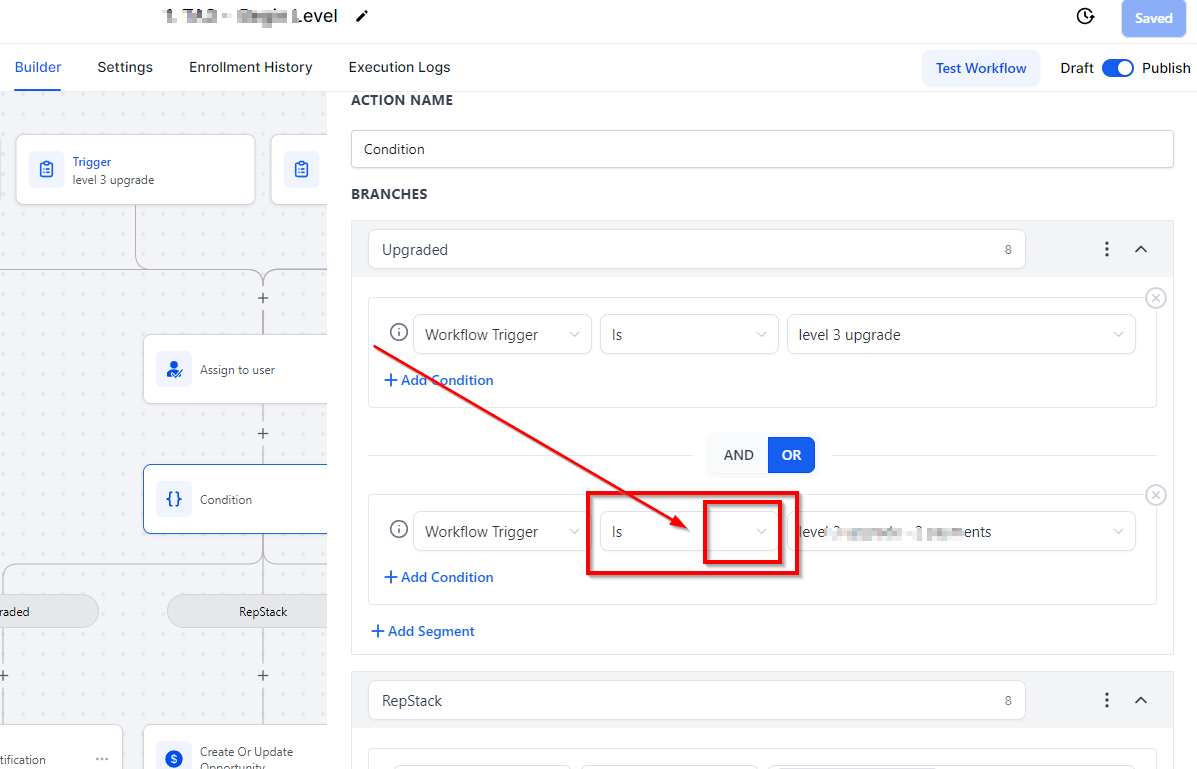
Task: Open the Settings tab
Action: tap(125, 67)
